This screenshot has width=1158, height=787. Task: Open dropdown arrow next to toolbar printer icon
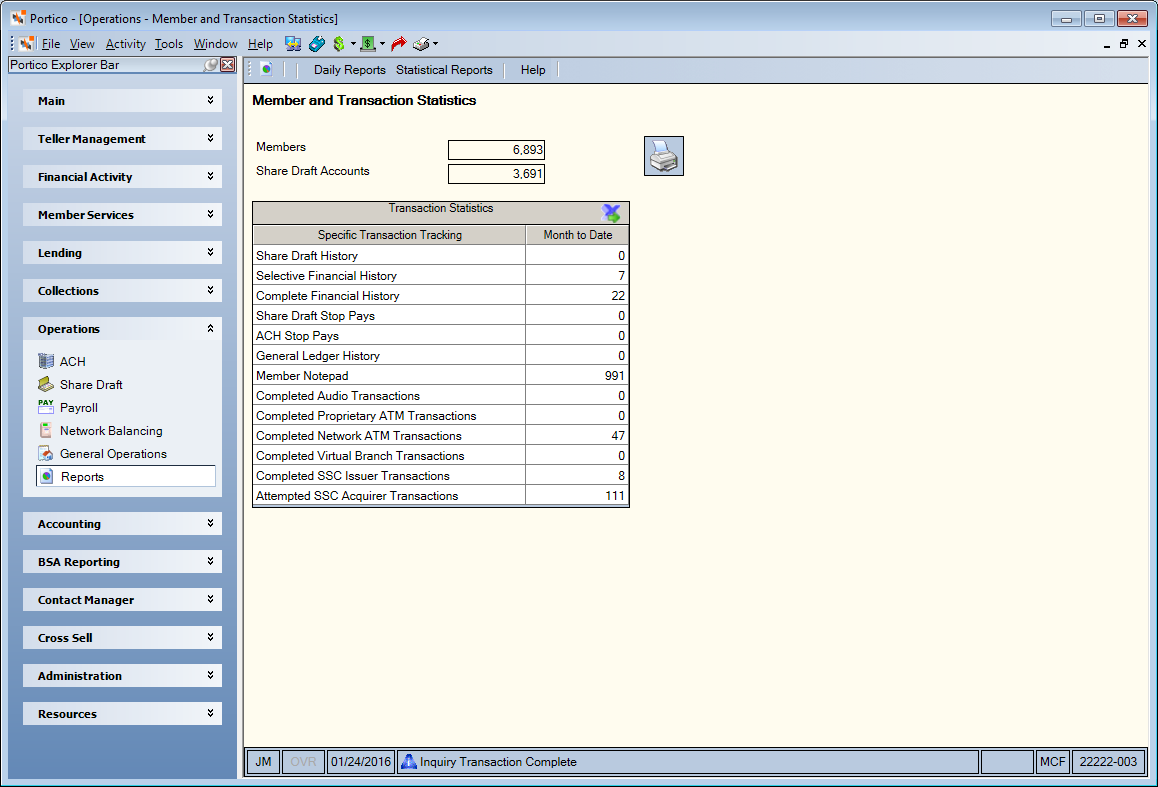436,44
